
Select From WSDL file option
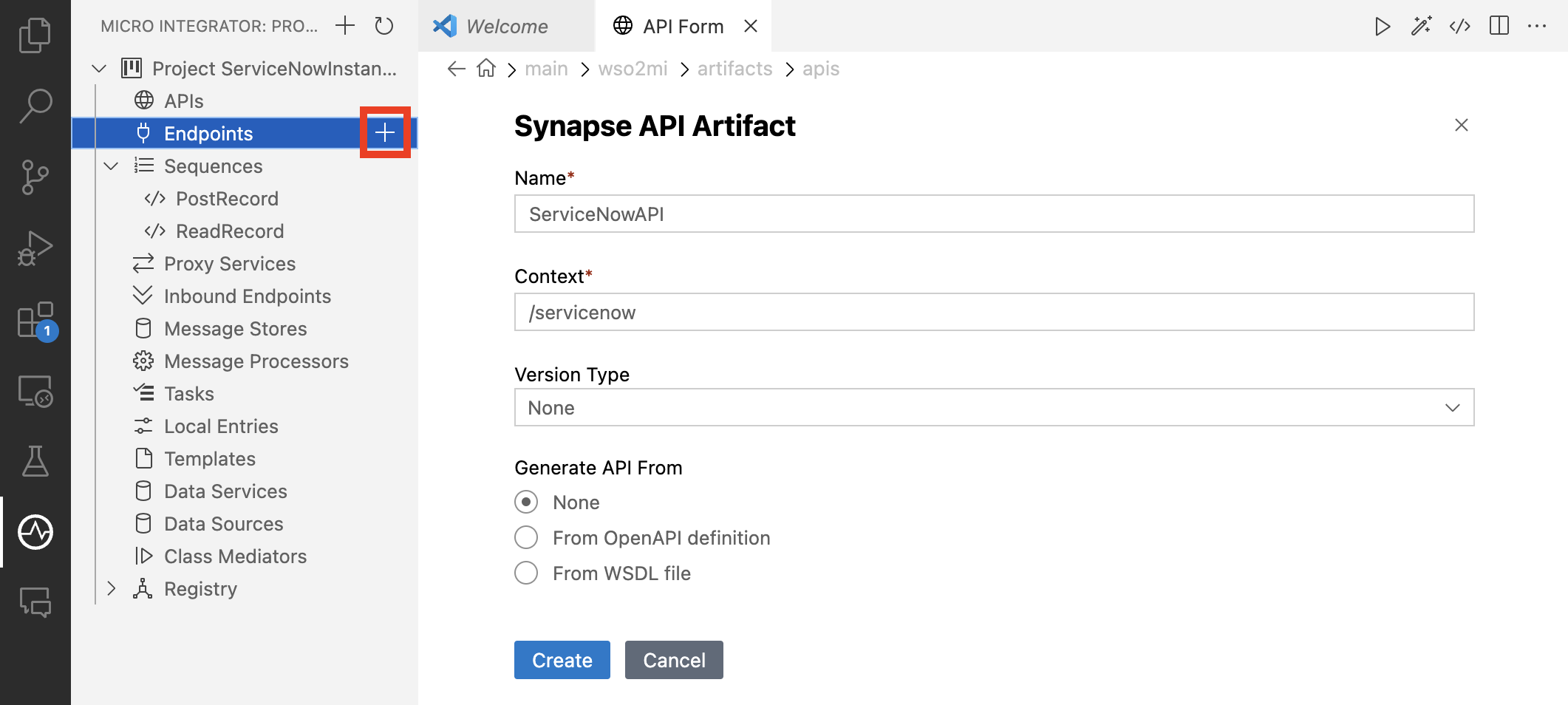pyautogui.click(x=526, y=573)
